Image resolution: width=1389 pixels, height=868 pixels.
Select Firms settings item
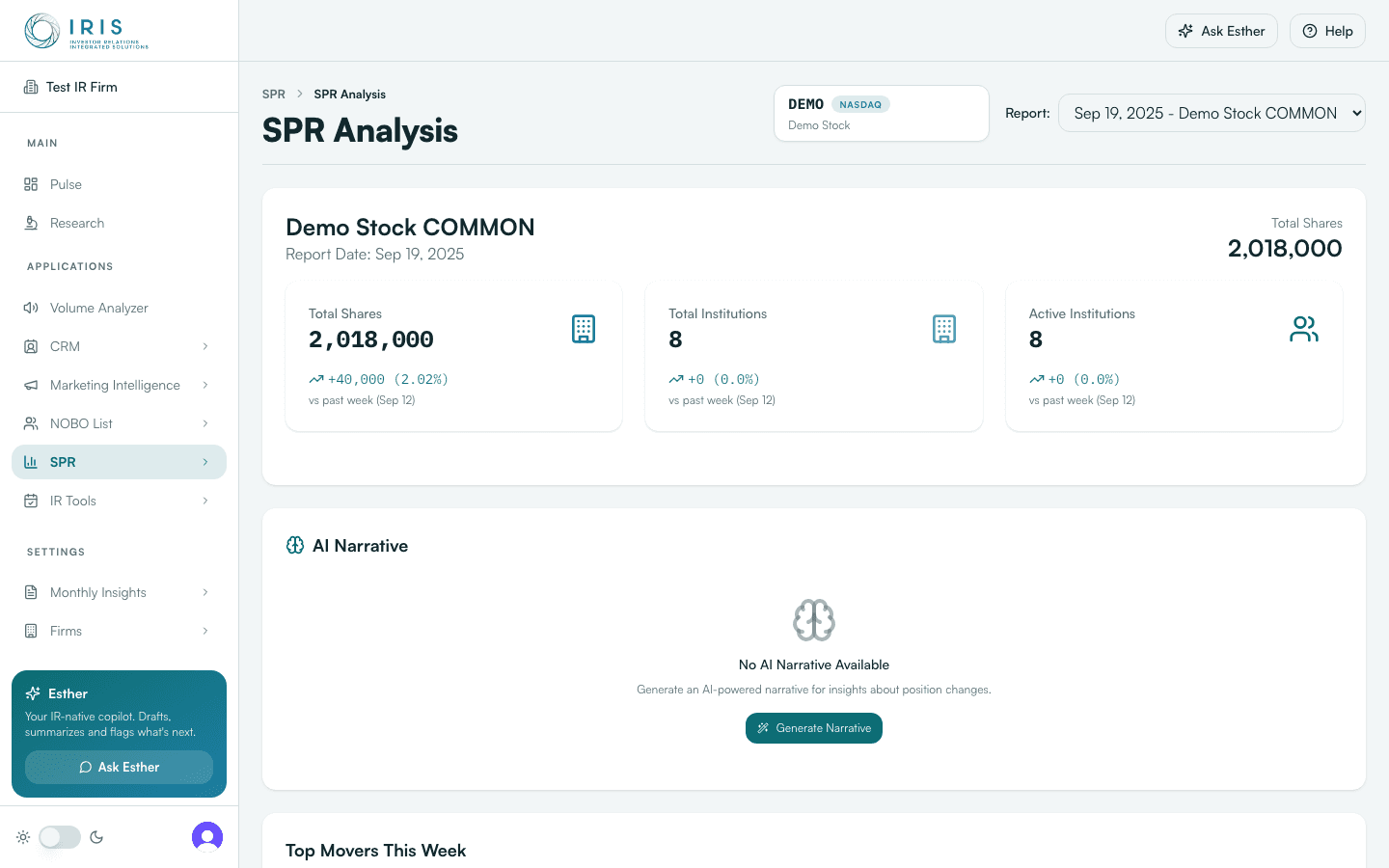(119, 631)
